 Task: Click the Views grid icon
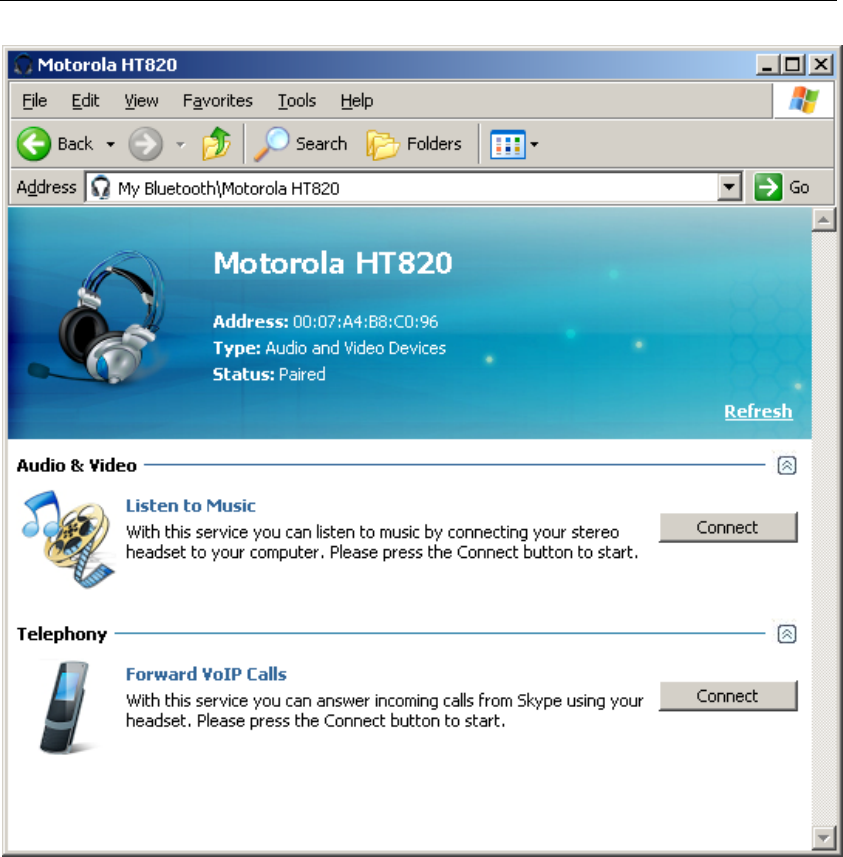click(x=508, y=144)
